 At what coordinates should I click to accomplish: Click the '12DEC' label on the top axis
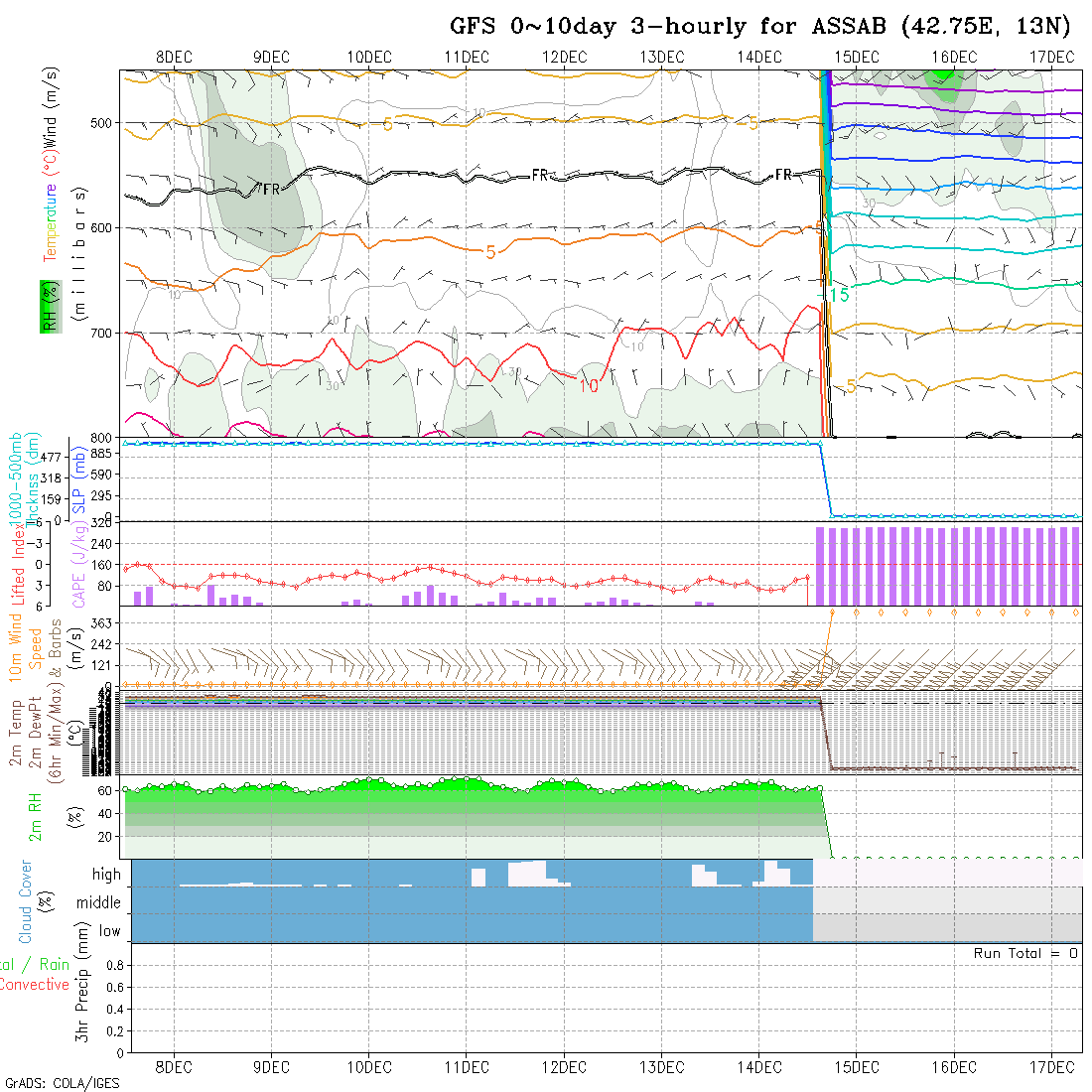pyautogui.click(x=564, y=58)
